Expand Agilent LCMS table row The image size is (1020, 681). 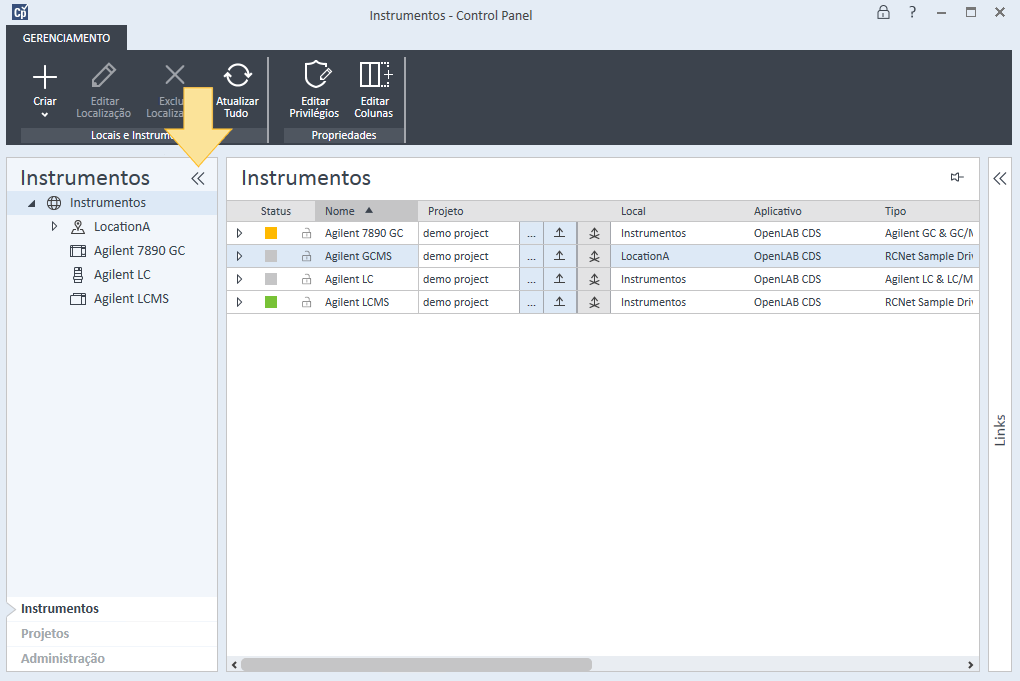(239, 302)
